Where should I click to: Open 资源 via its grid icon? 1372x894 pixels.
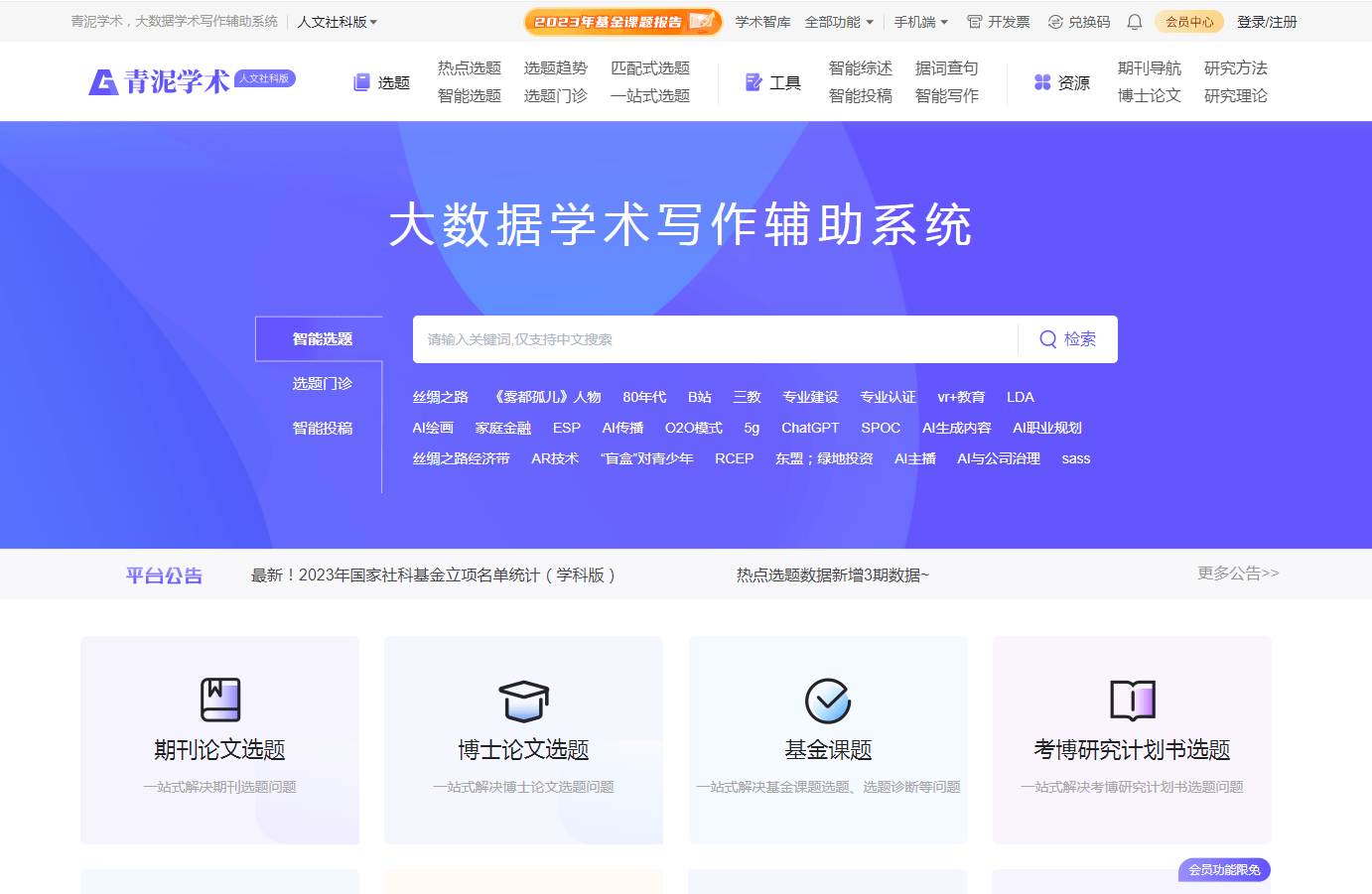pos(1040,82)
